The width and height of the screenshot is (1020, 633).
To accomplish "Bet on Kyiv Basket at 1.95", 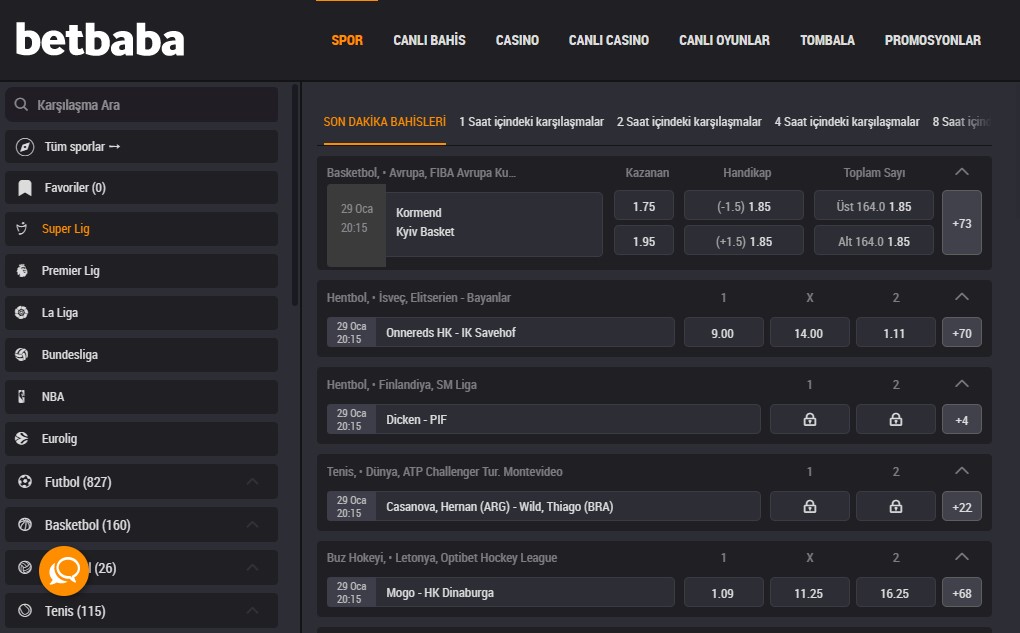I will tap(644, 241).
